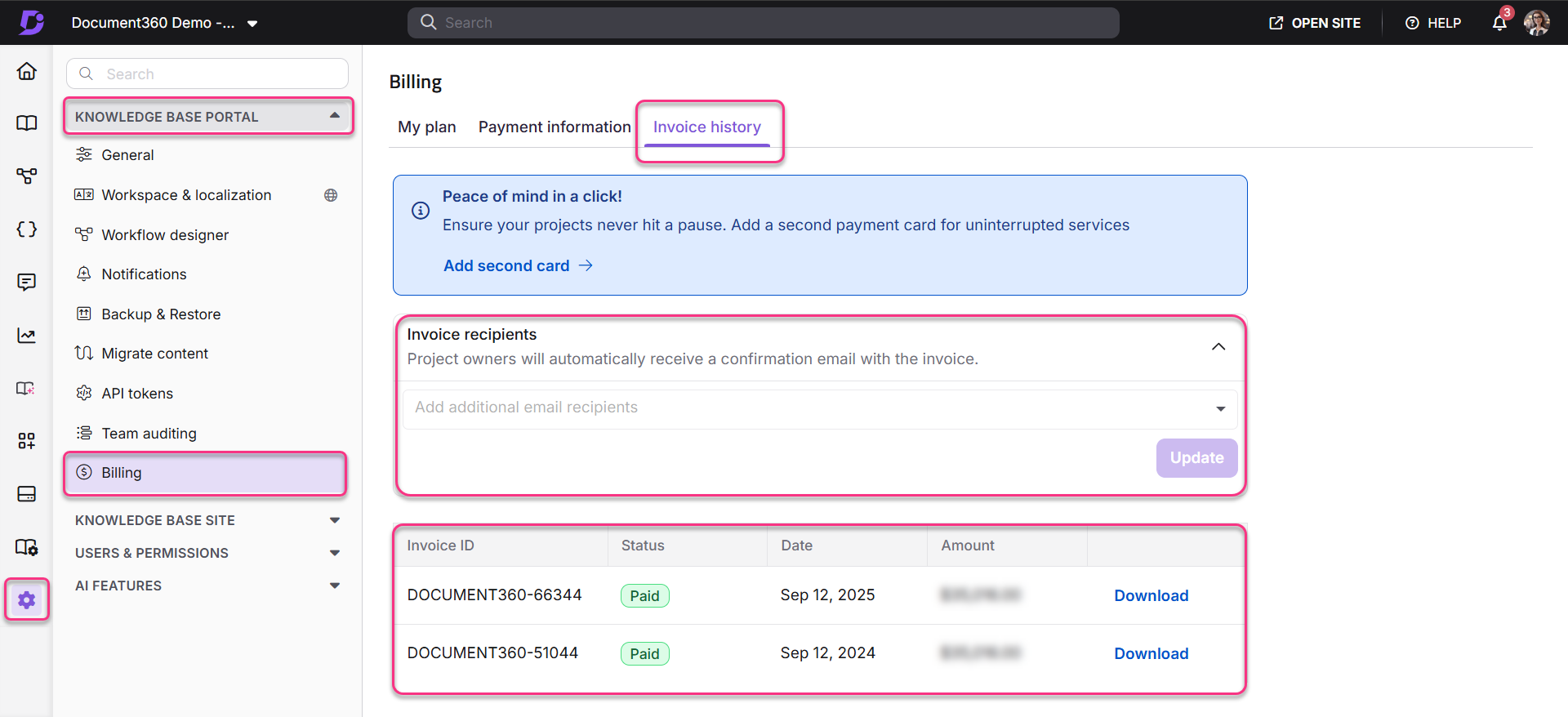Click the Add second card link
This screenshot has width=1568, height=717.
pos(506,265)
